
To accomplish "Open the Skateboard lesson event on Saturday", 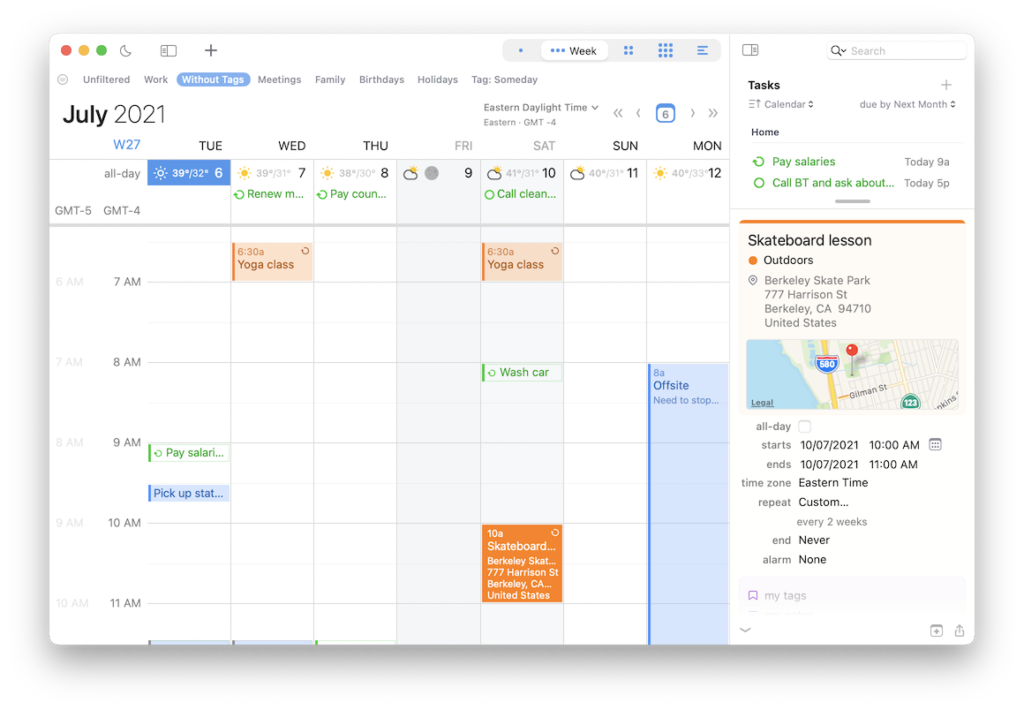I will 522,563.
